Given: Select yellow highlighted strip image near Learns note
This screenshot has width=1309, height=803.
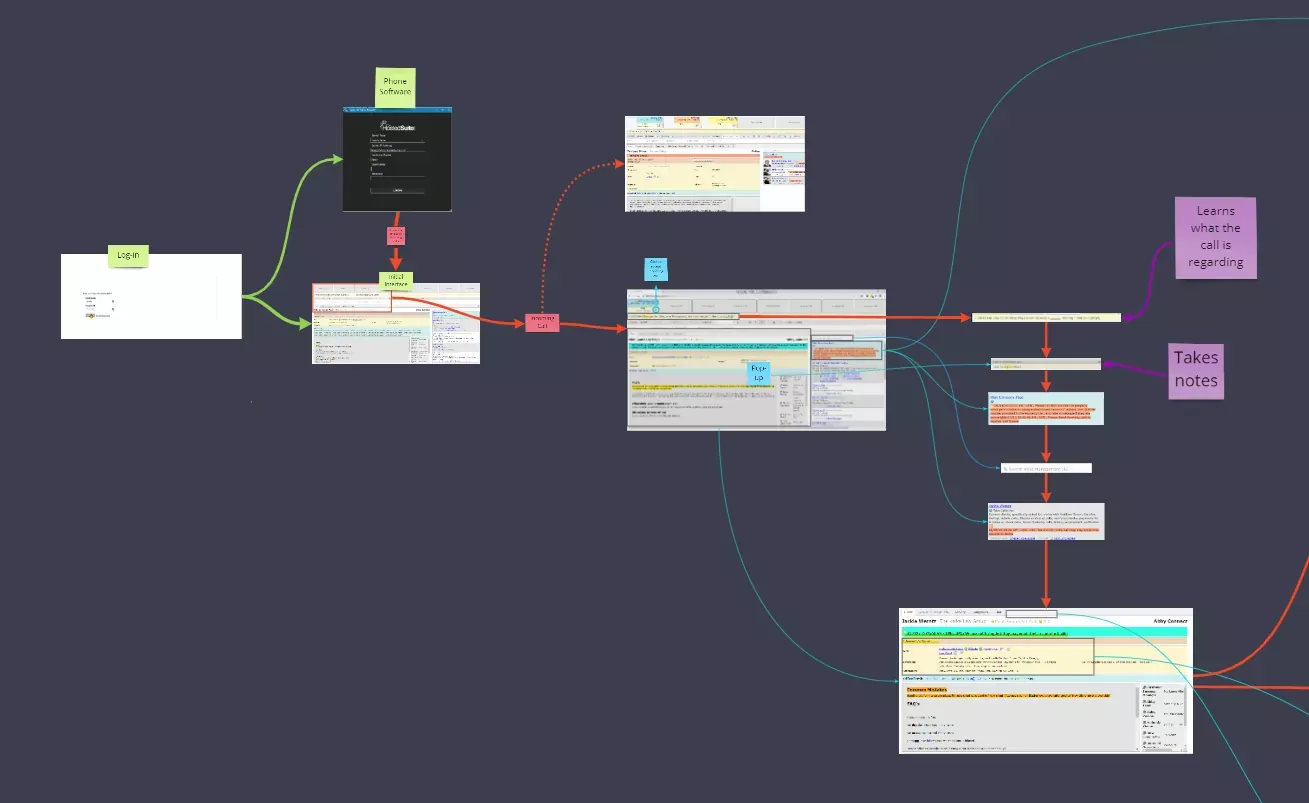Looking at the screenshot, I should tap(1046, 318).
